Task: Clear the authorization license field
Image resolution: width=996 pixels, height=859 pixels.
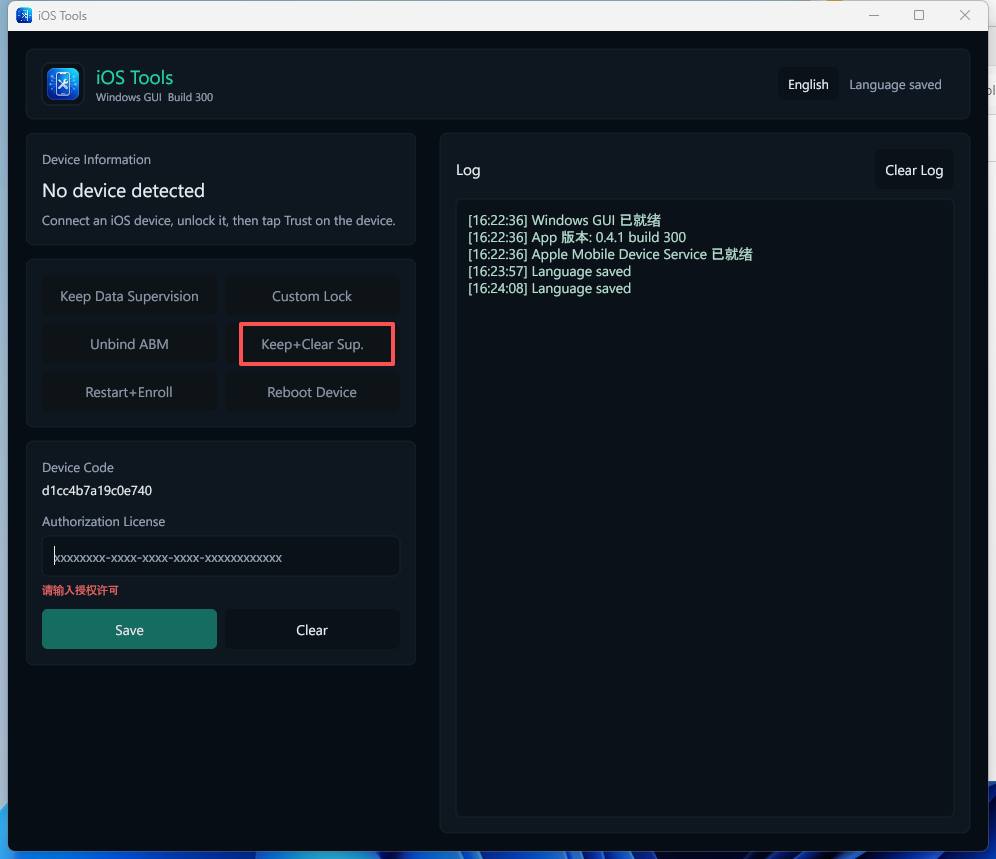Action: [312, 630]
